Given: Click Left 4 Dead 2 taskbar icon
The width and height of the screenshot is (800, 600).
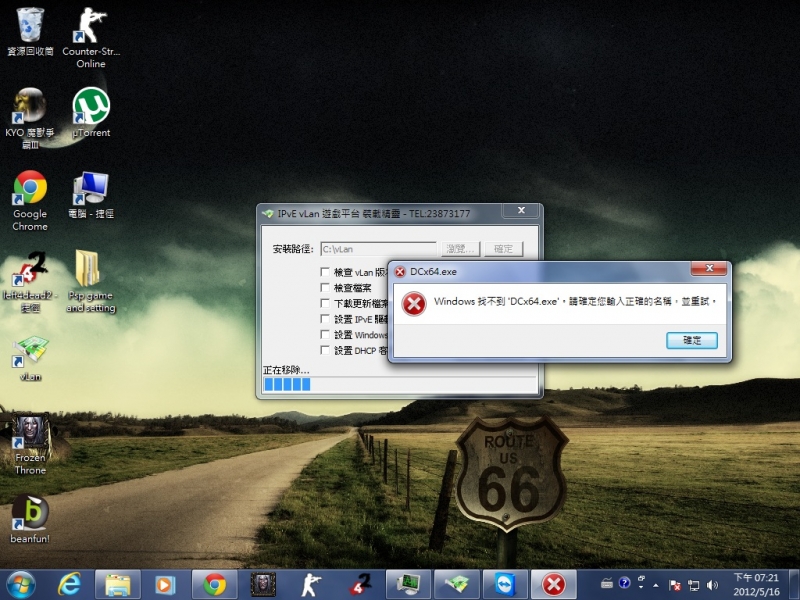Looking at the screenshot, I should click(360, 584).
